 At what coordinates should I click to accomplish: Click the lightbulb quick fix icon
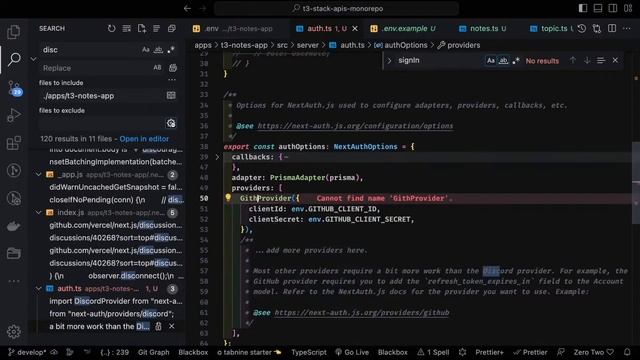pyautogui.click(x=228, y=198)
